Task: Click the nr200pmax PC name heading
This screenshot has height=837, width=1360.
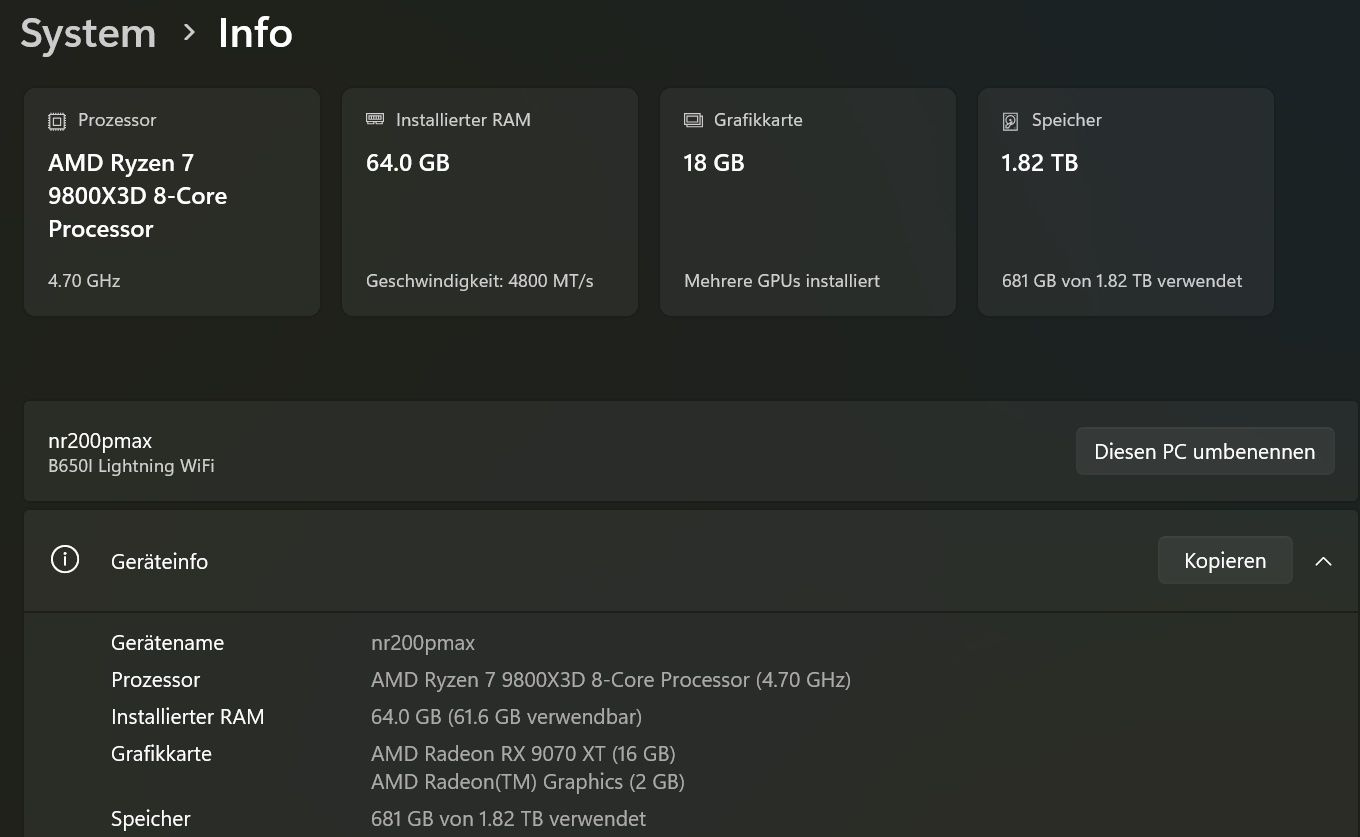Action: coord(100,441)
